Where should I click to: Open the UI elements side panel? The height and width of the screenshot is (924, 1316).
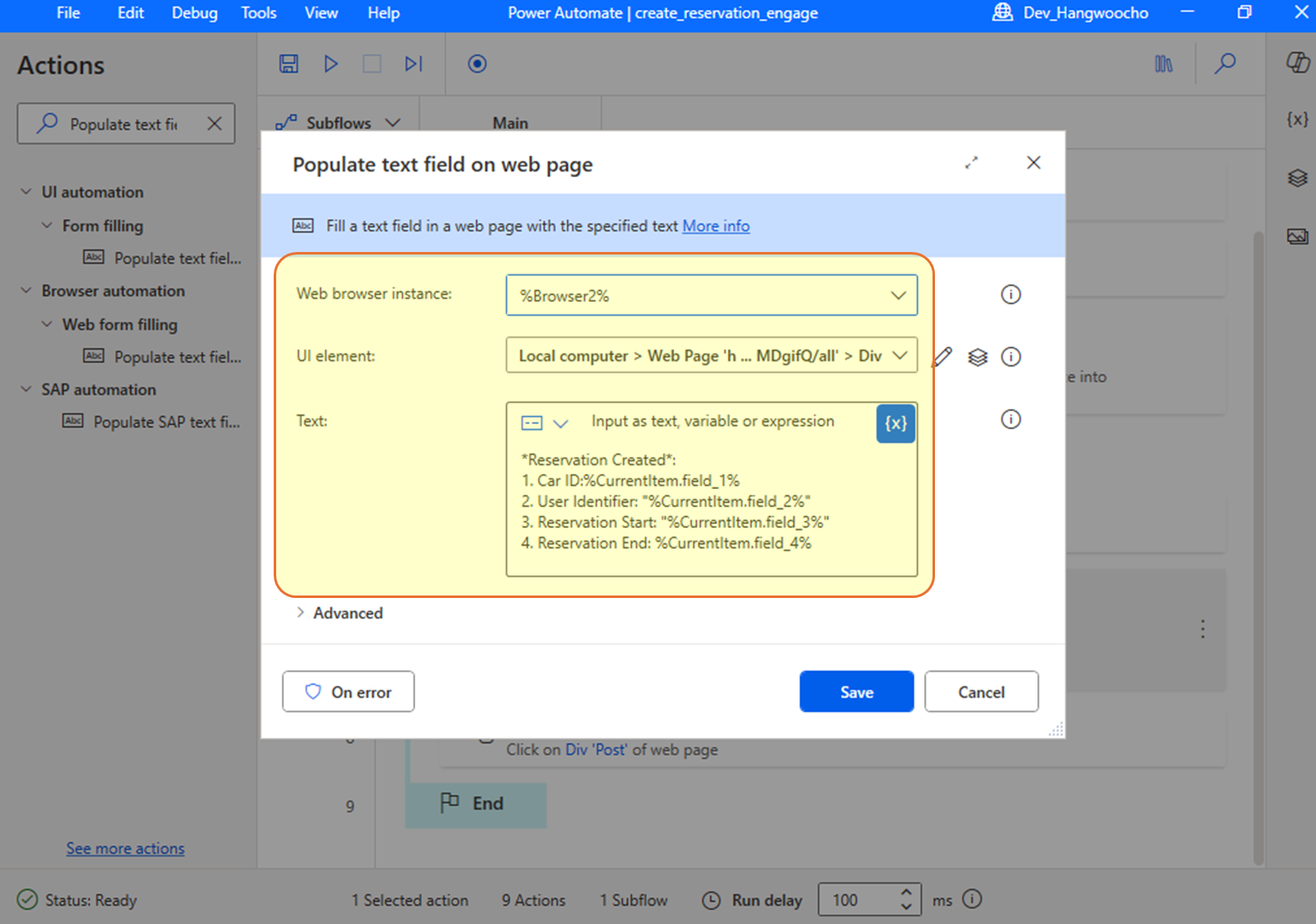coord(1297,178)
